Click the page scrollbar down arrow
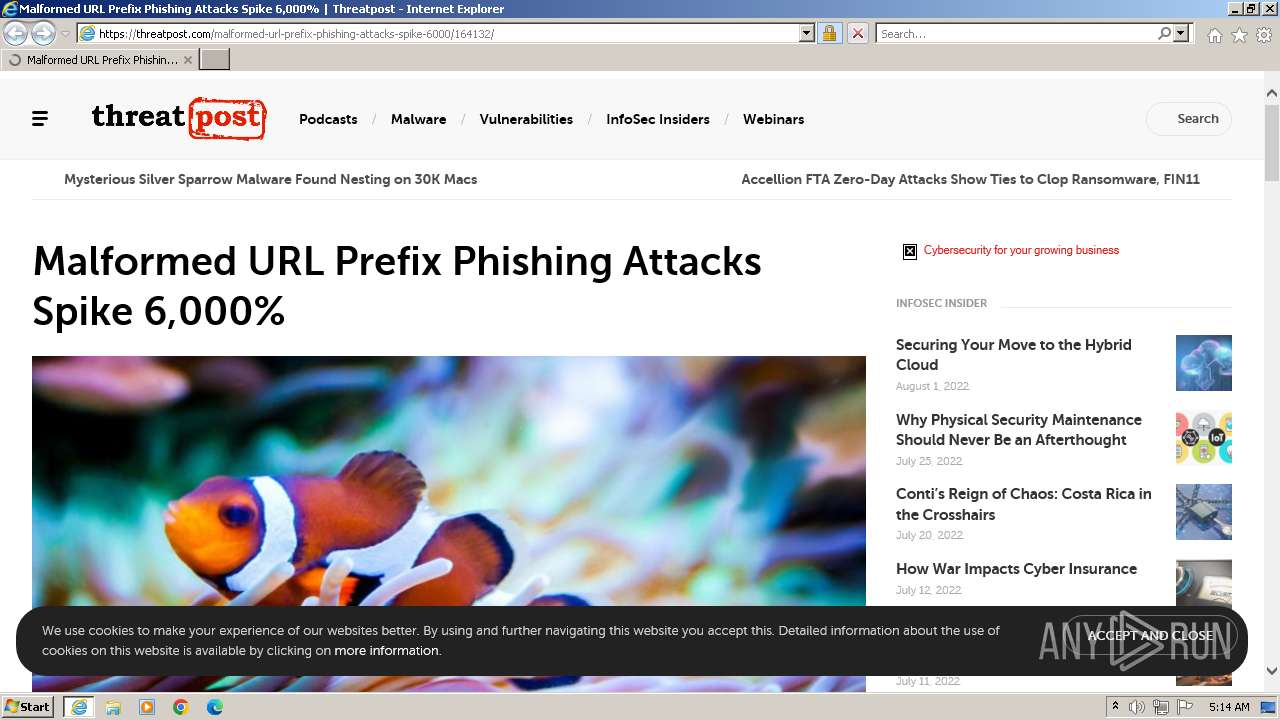This screenshot has height=720, width=1280. click(1272, 671)
